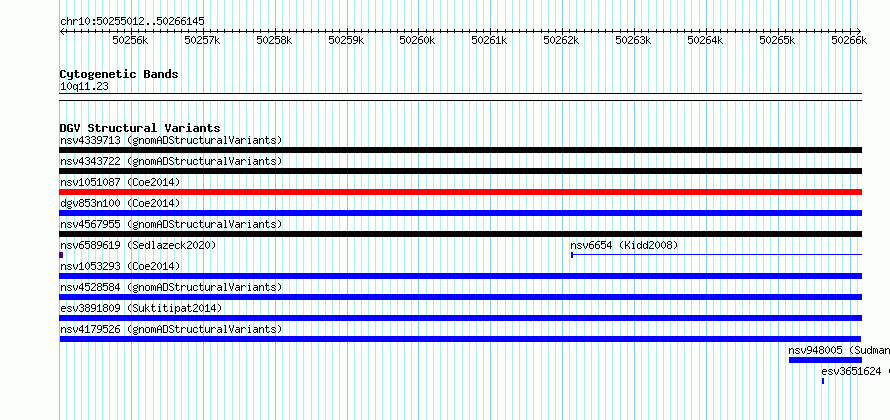Open variant label esv3891809 (Suktitipat2014)
The image size is (890, 420).
point(141,308)
